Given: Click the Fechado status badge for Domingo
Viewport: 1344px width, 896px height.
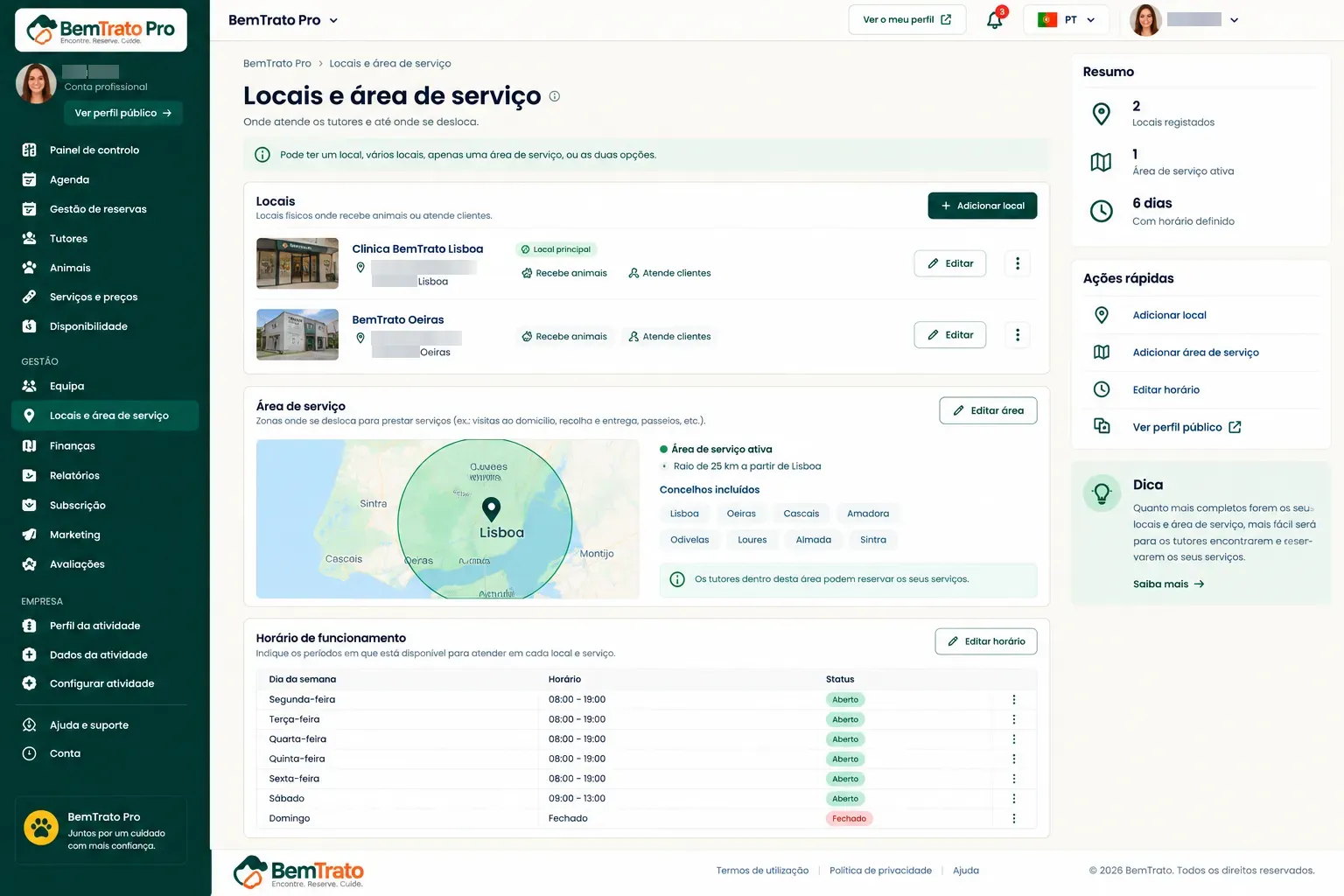Looking at the screenshot, I should point(849,819).
